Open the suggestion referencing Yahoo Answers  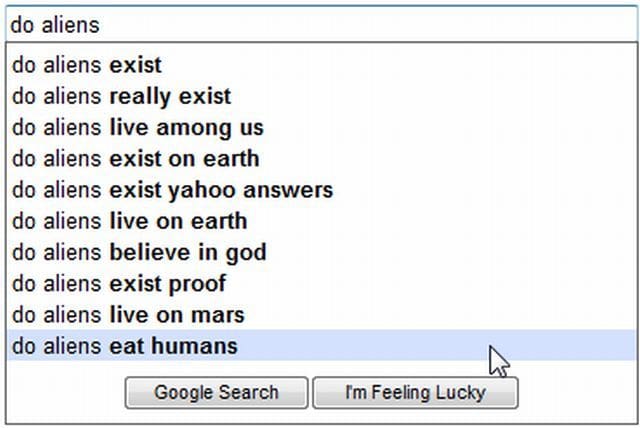(x=172, y=190)
